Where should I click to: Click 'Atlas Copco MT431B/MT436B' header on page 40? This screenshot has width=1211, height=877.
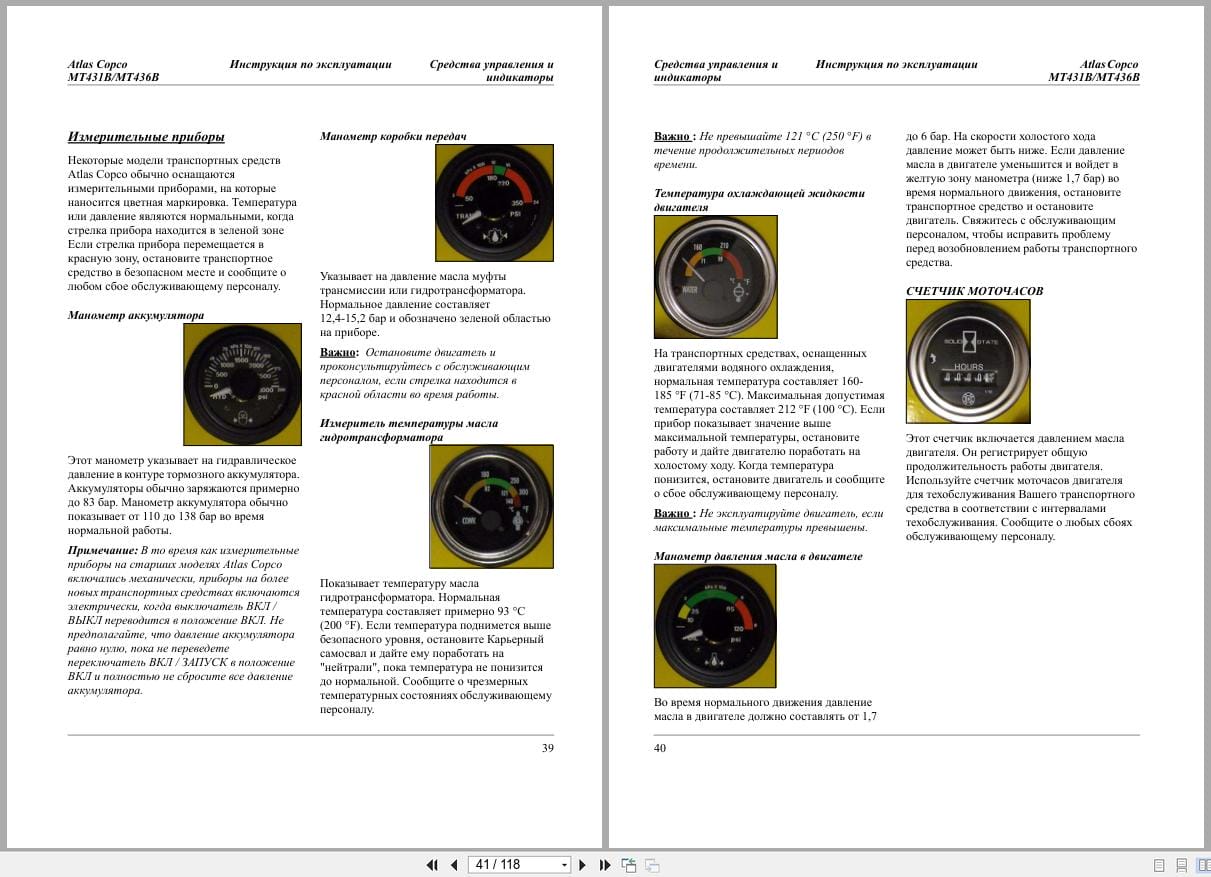click(x=1093, y=71)
